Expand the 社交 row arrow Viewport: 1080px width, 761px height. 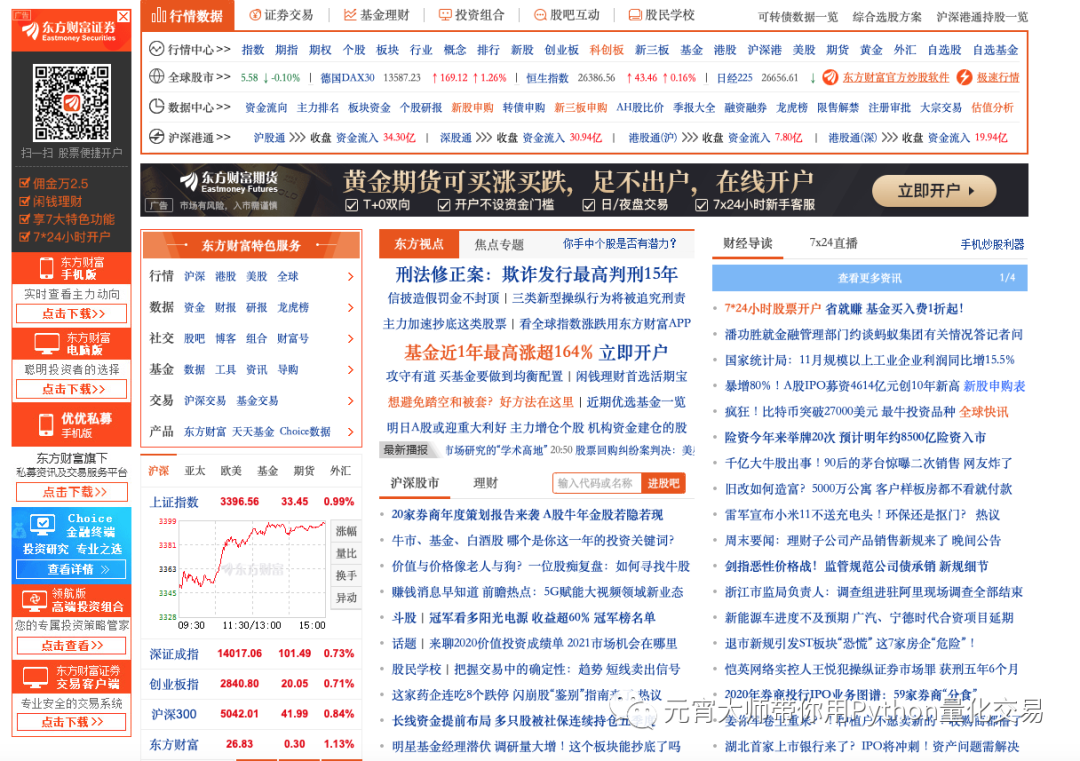[x=351, y=339]
